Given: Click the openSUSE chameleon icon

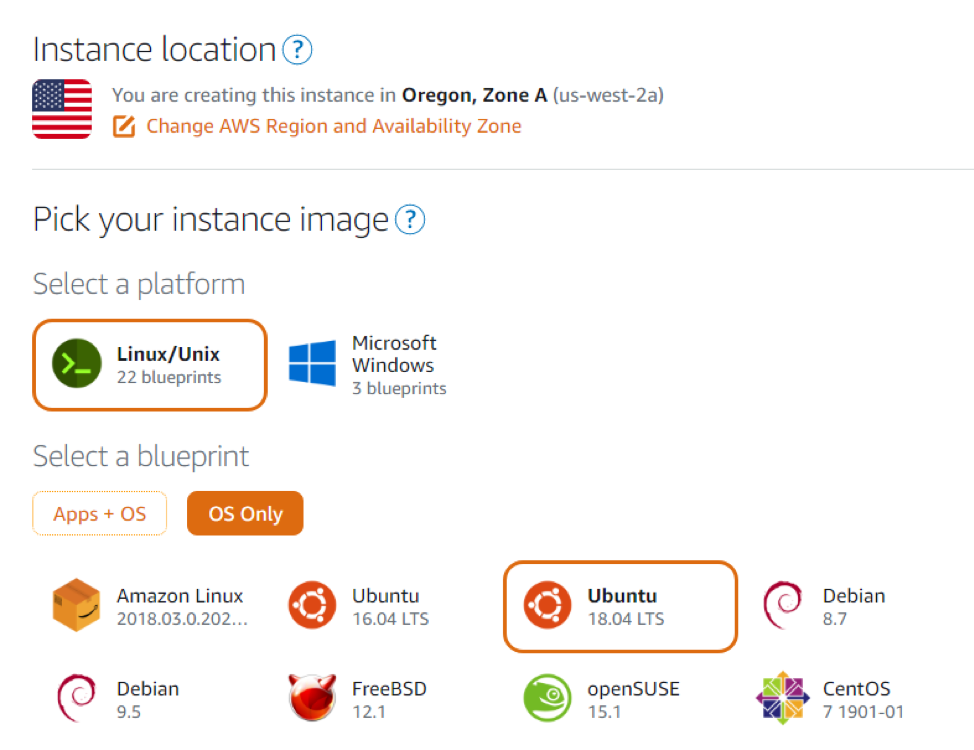Looking at the screenshot, I should (x=547, y=698).
